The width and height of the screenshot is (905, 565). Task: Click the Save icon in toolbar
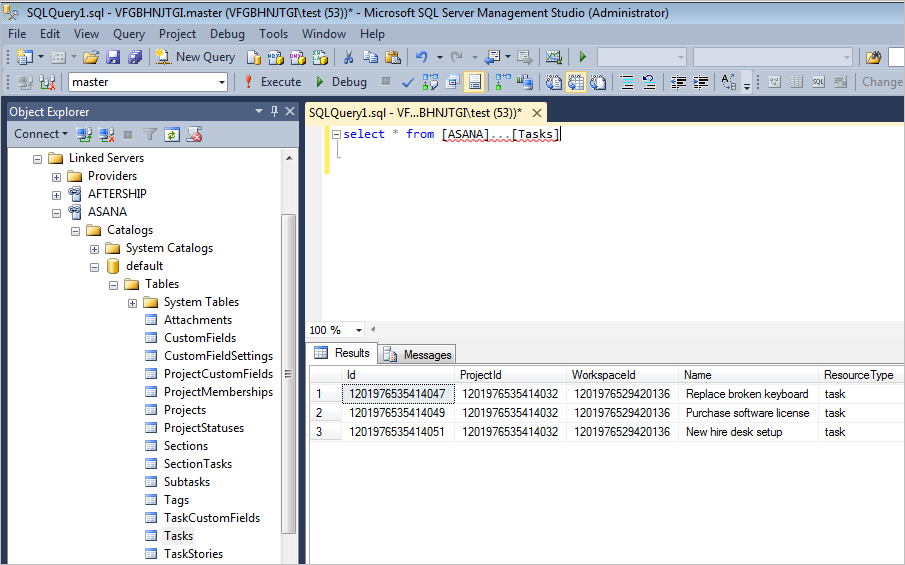pos(113,57)
